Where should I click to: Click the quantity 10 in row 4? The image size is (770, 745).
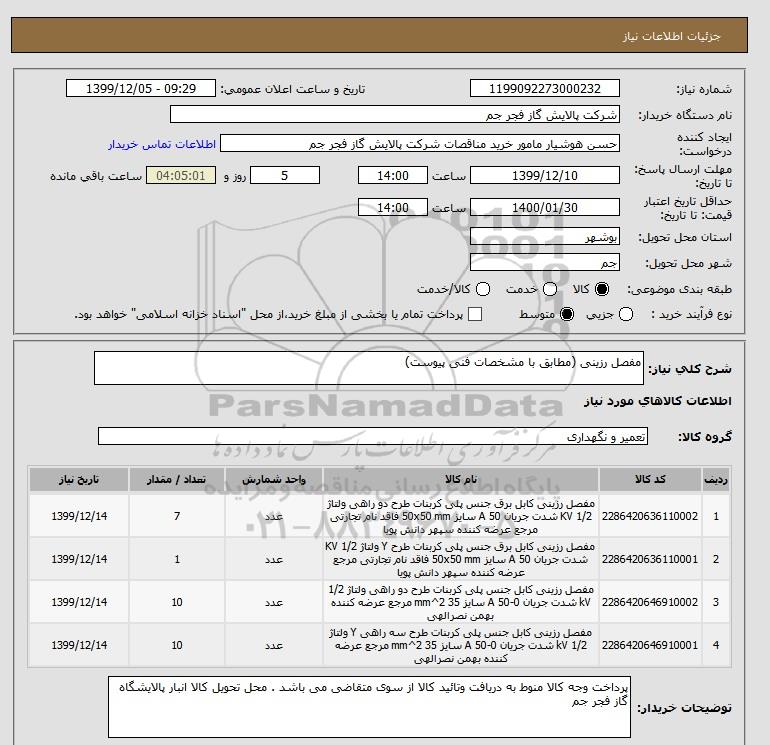point(177,645)
